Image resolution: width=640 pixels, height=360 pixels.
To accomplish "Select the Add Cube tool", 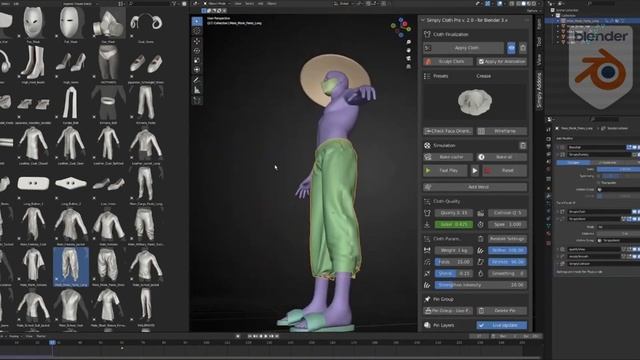I will (197, 100).
